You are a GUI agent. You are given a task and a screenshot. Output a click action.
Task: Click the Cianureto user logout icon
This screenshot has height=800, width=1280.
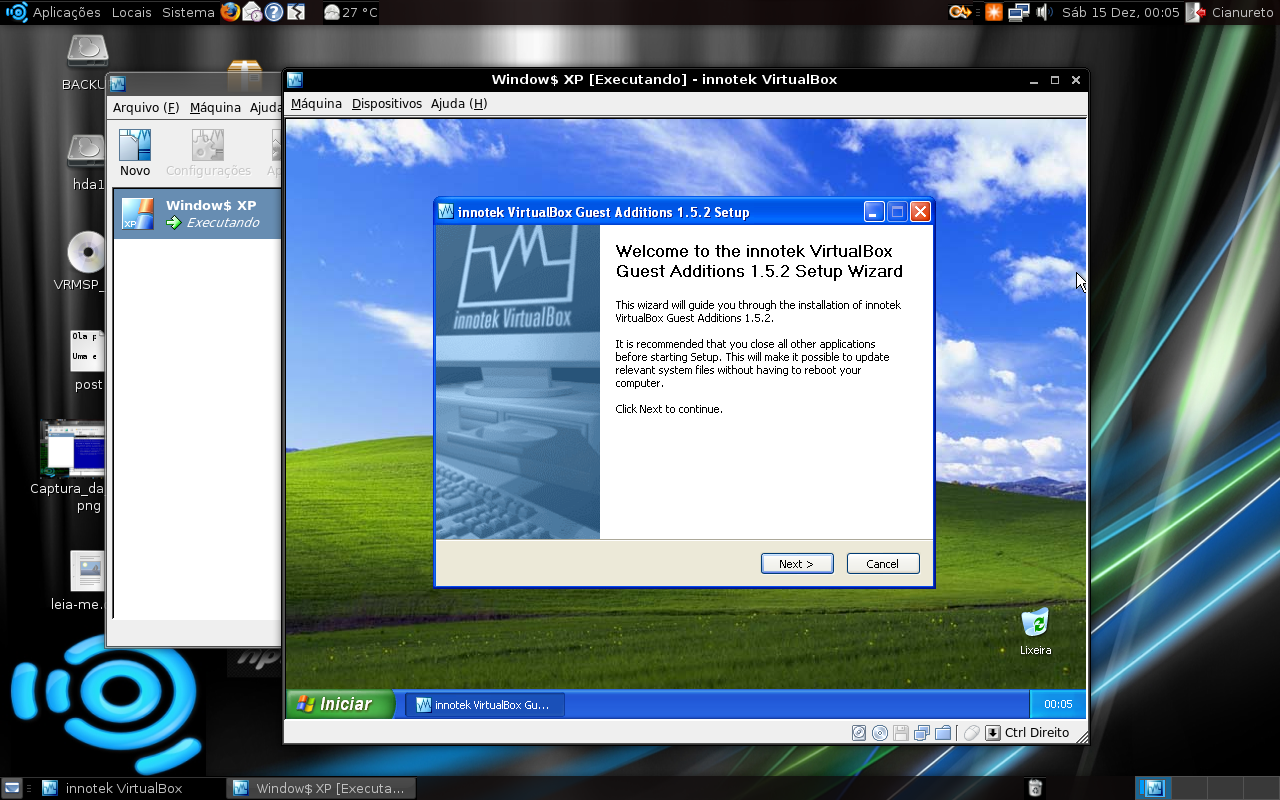(x=1195, y=12)
